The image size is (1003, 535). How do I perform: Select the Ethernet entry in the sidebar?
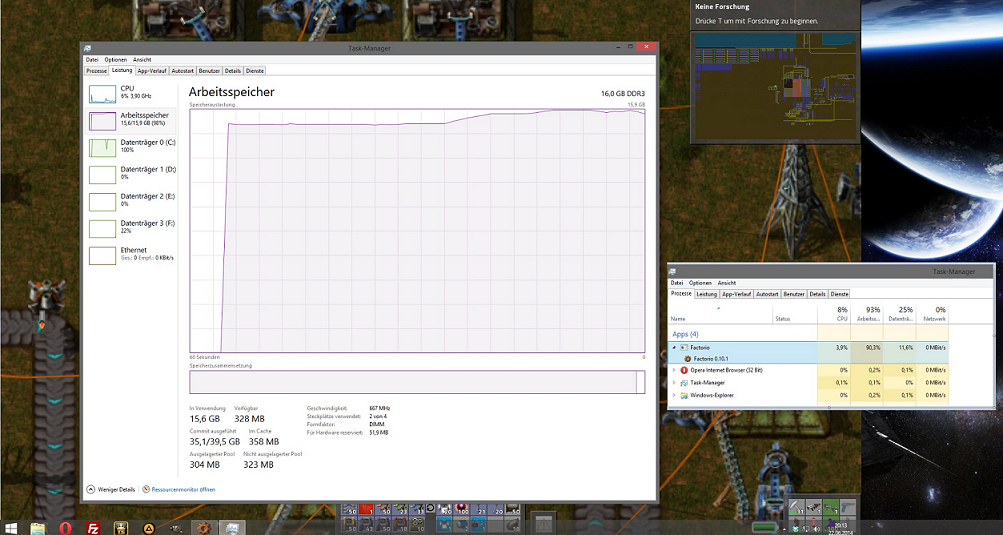point(132,254)
